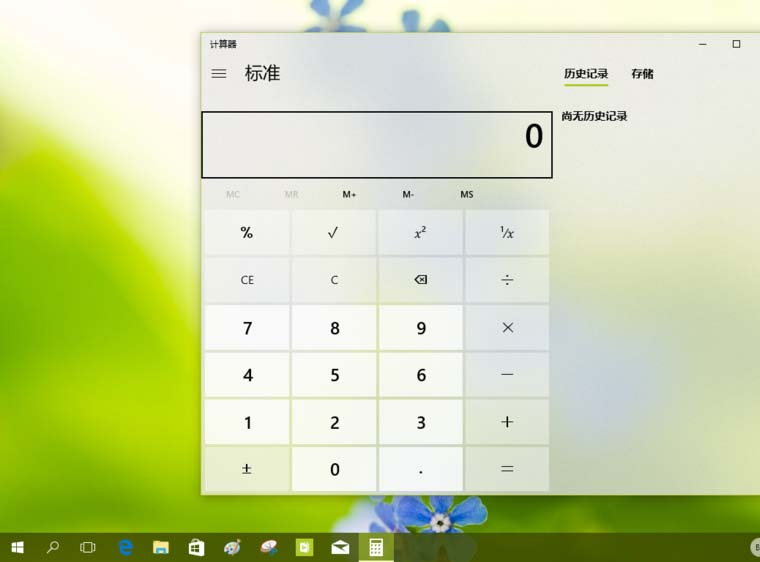760x562 pixels.
Task: Click the calculator display field
Action: click(x=377, y=145)
